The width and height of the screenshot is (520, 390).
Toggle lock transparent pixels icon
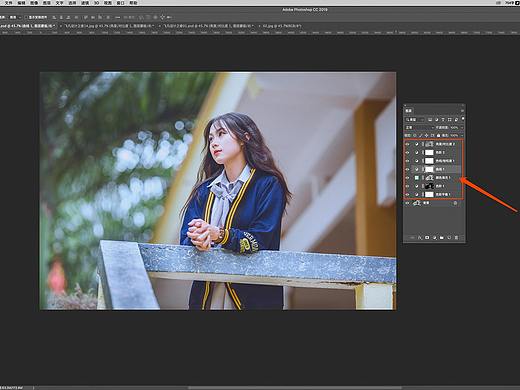tap(414, 136)
